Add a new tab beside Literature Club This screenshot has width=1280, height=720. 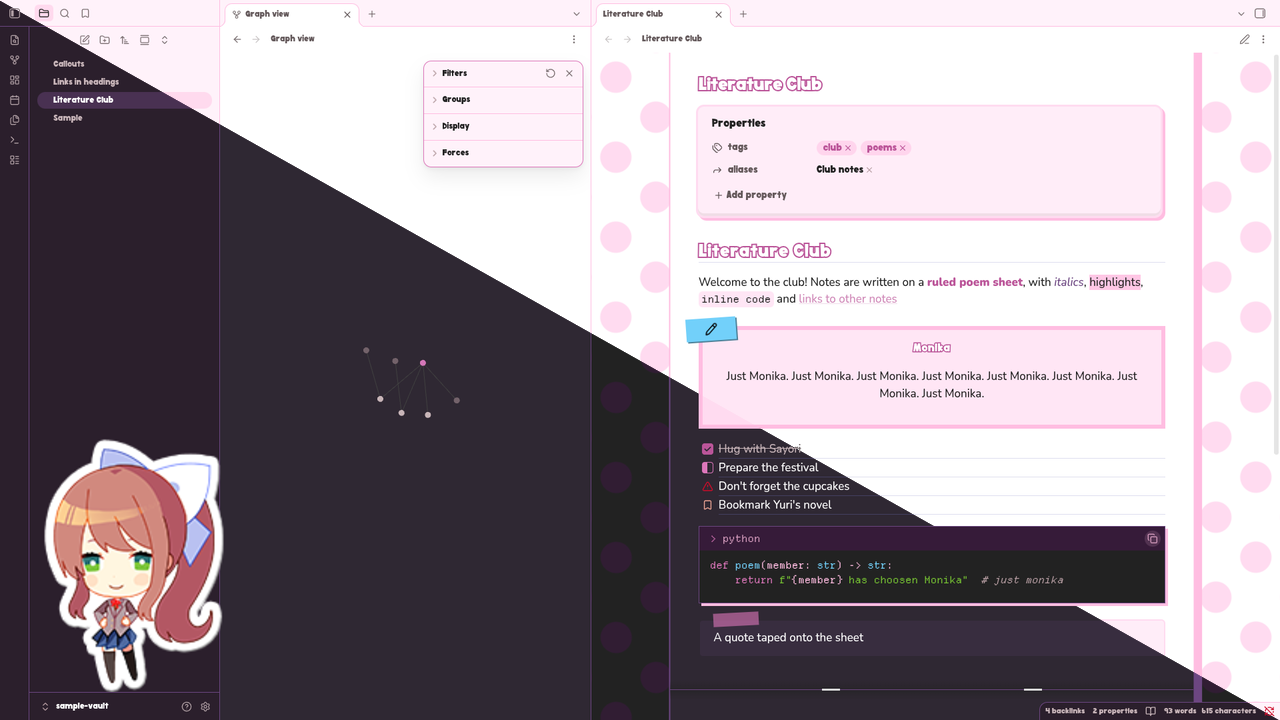pos(743,14)
